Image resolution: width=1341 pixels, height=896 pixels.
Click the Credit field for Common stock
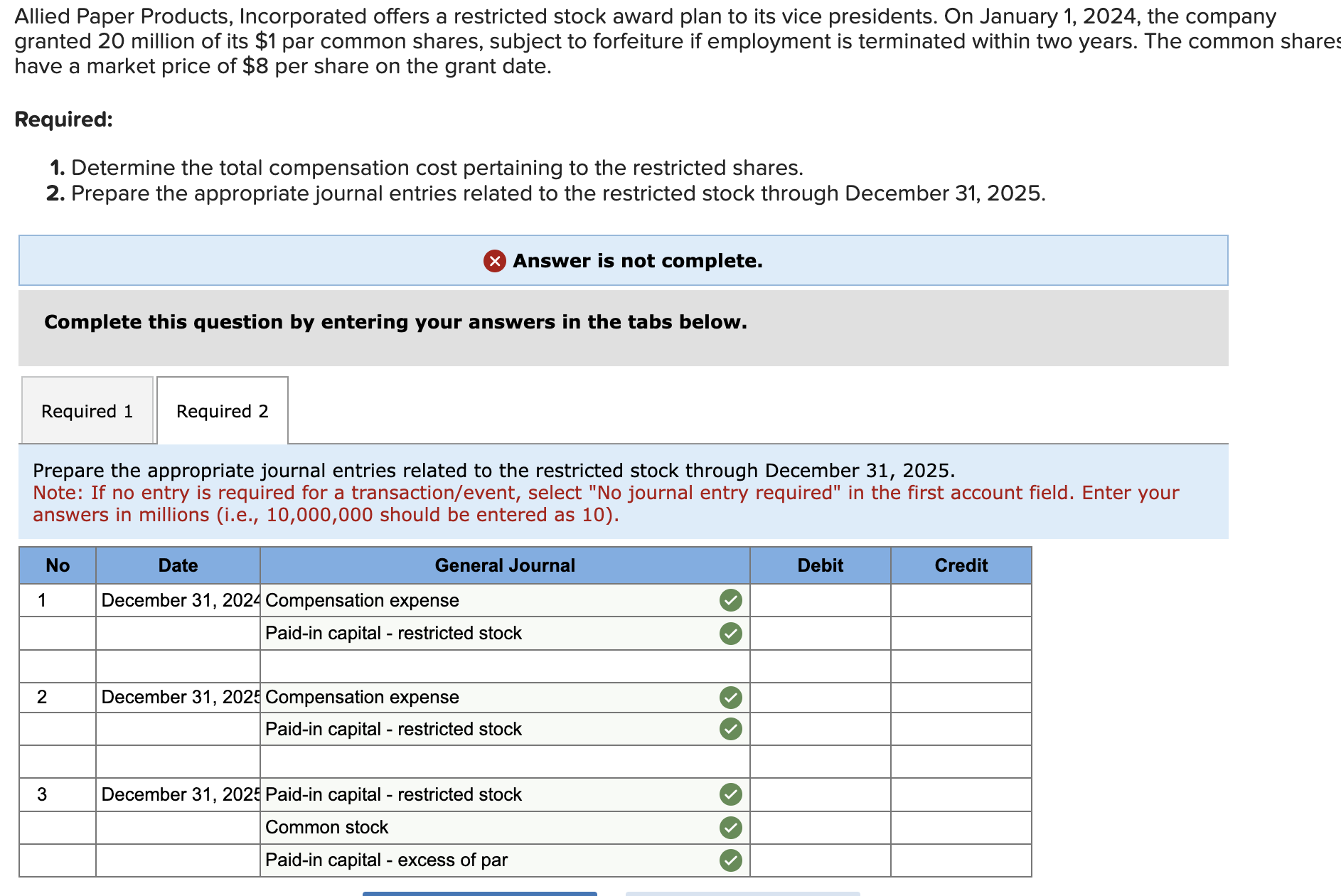[961, 826]
